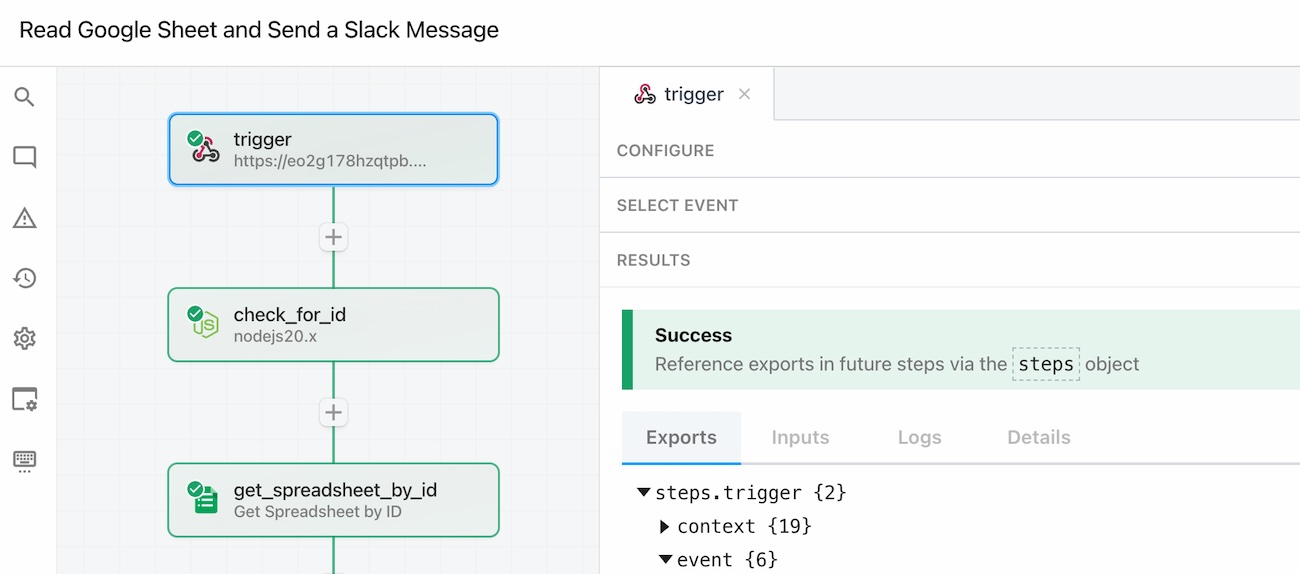Screen dimensions: 1300x574
Task: Expand the CONFIGURE section
Action: (x=665, y=151)
